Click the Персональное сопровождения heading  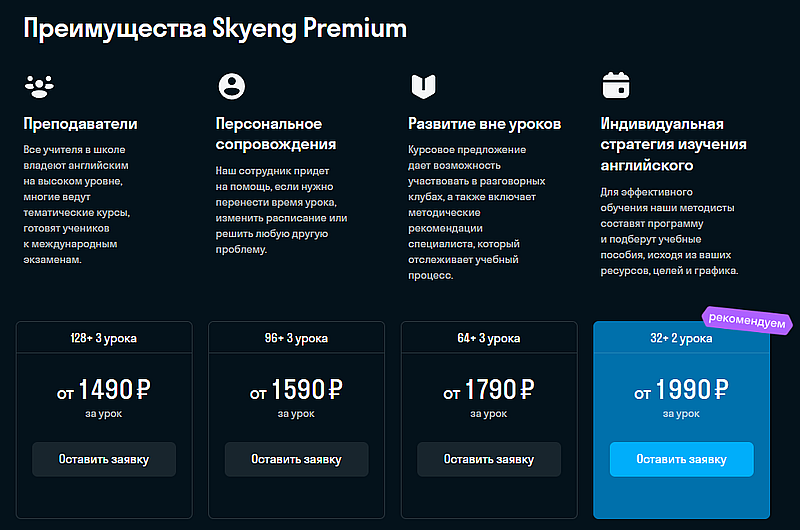click(276, 134)
